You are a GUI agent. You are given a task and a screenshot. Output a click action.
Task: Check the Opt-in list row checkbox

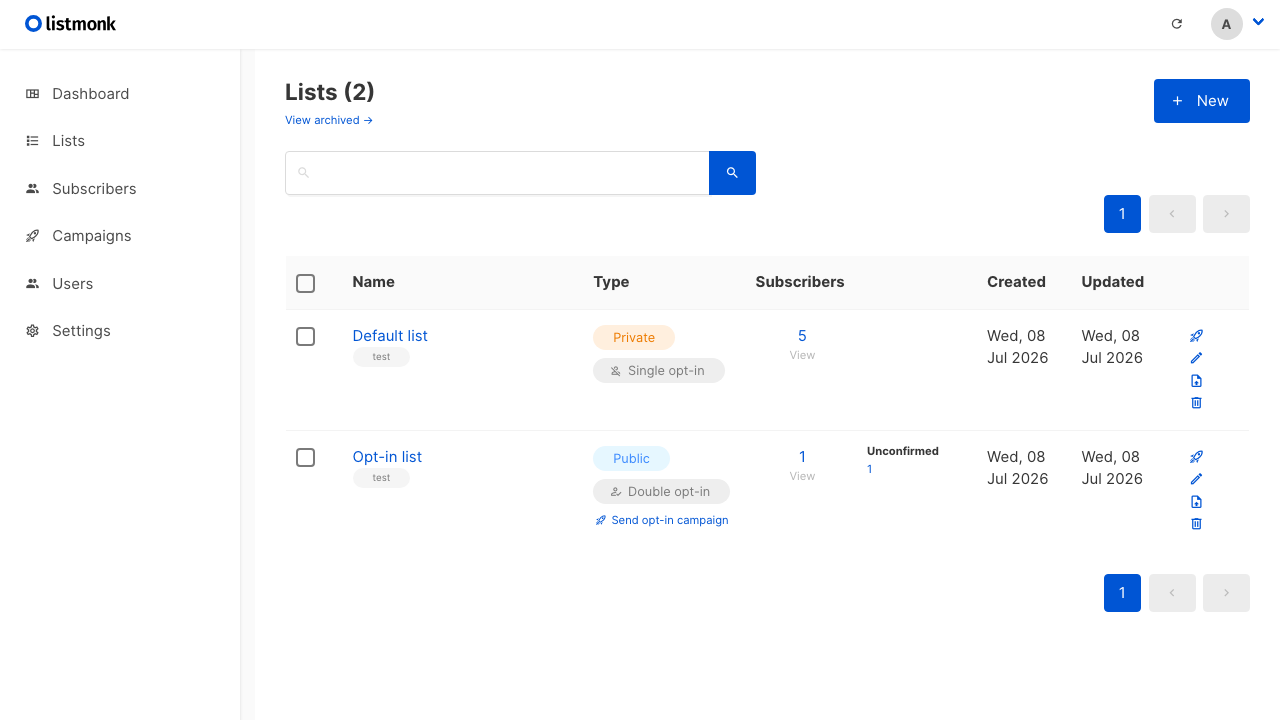tap(306, 458)
